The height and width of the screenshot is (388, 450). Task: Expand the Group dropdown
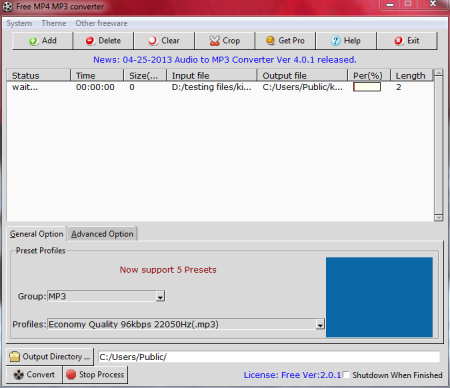(160, 296)
